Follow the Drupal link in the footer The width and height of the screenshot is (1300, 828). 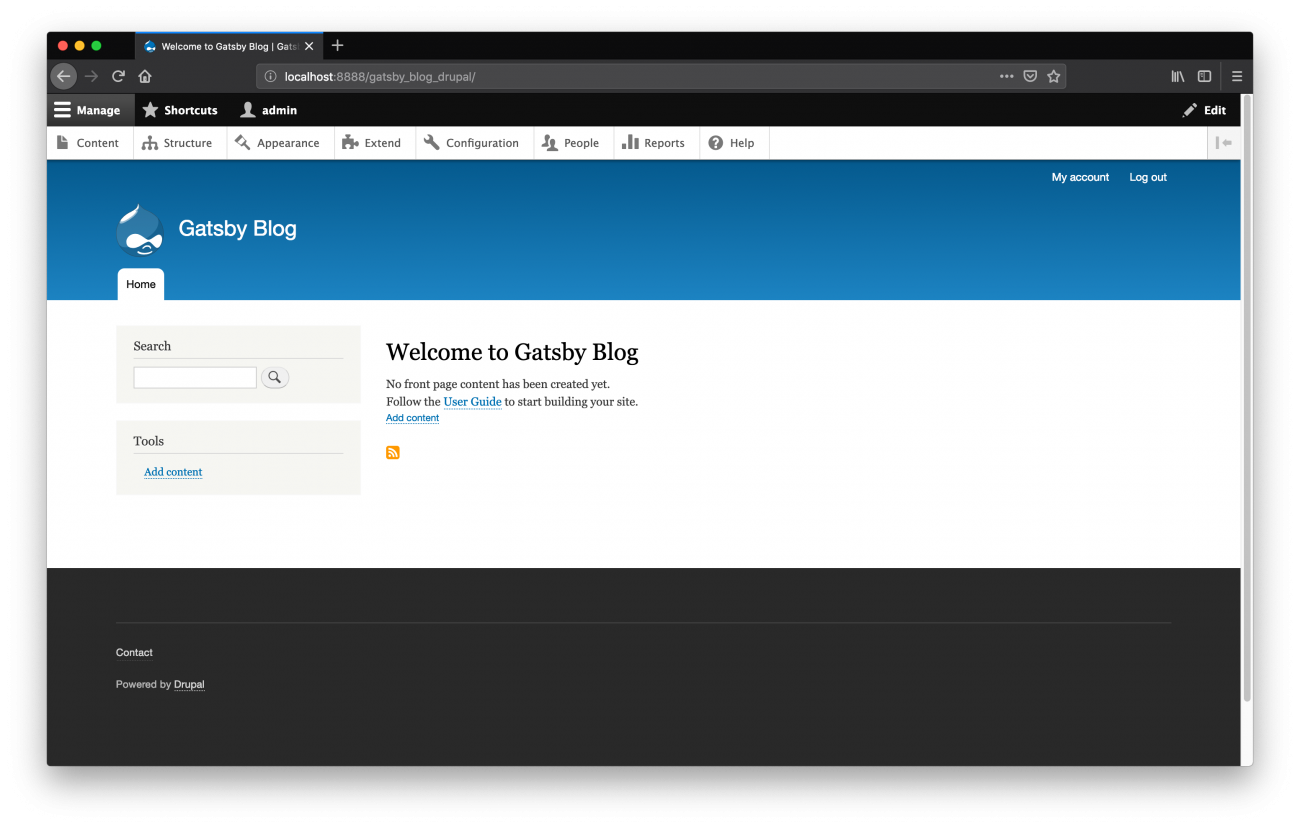point(189,685)
